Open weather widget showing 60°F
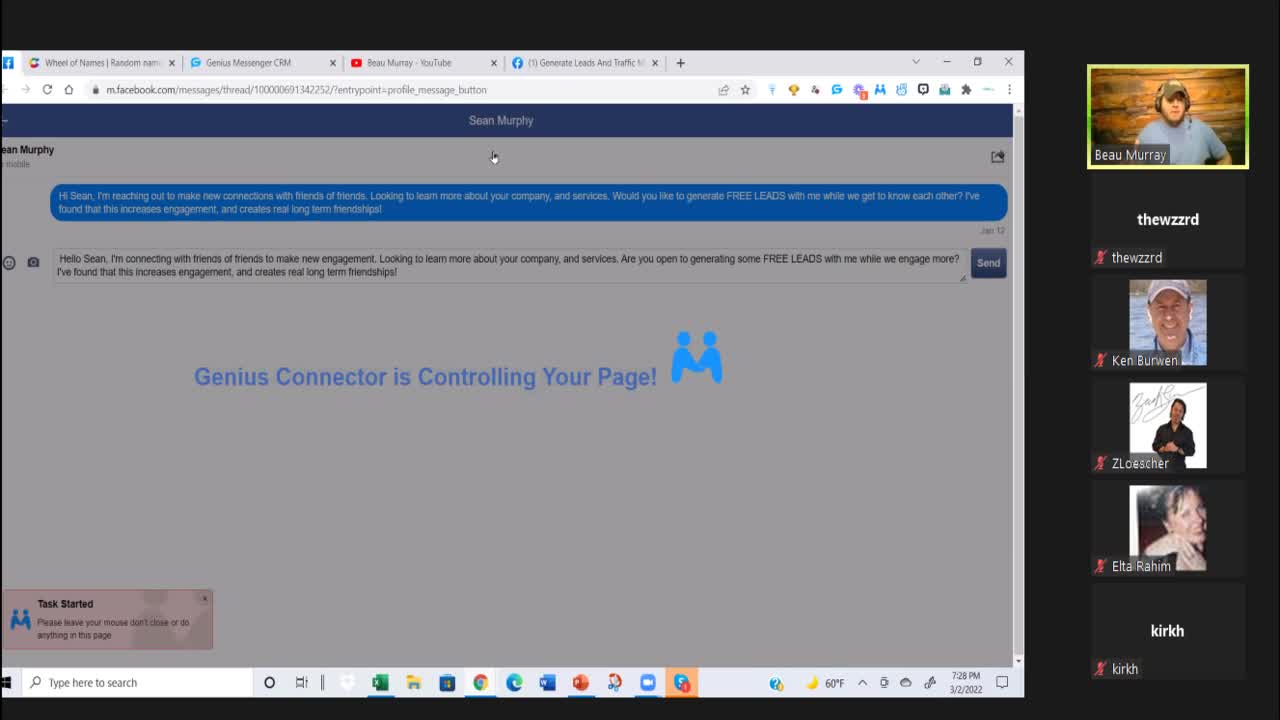 [x=826, y=683]
